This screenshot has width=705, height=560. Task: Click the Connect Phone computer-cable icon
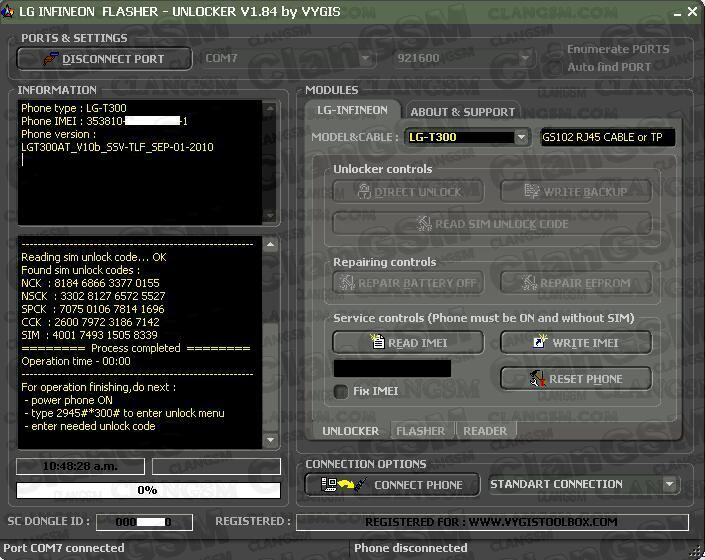344,484
